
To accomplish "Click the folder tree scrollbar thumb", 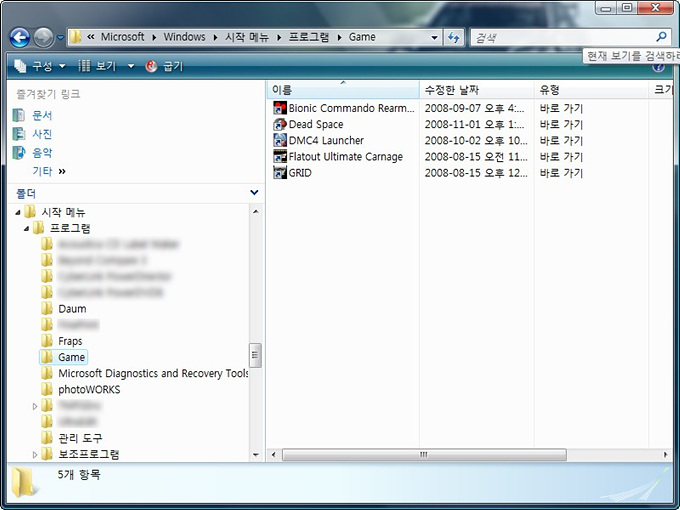I will click(x=255, y=355).
